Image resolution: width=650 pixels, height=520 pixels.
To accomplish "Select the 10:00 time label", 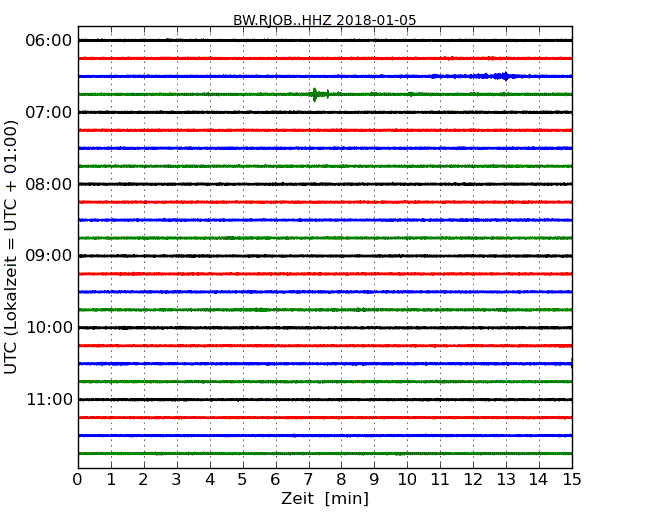I will click(49, 328).
